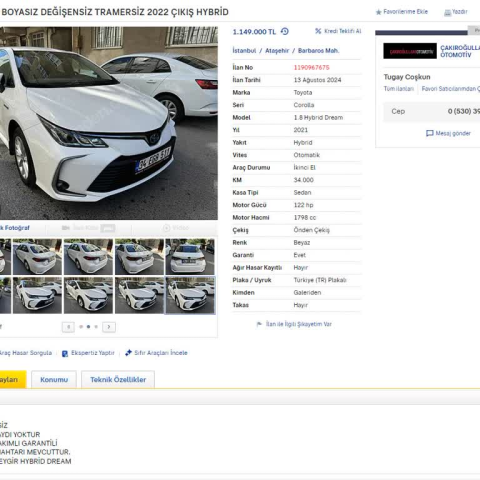This screenshot has height=480, width=480.
Task: Click the printer icon next to Yazdır
Action: (447, 13)
